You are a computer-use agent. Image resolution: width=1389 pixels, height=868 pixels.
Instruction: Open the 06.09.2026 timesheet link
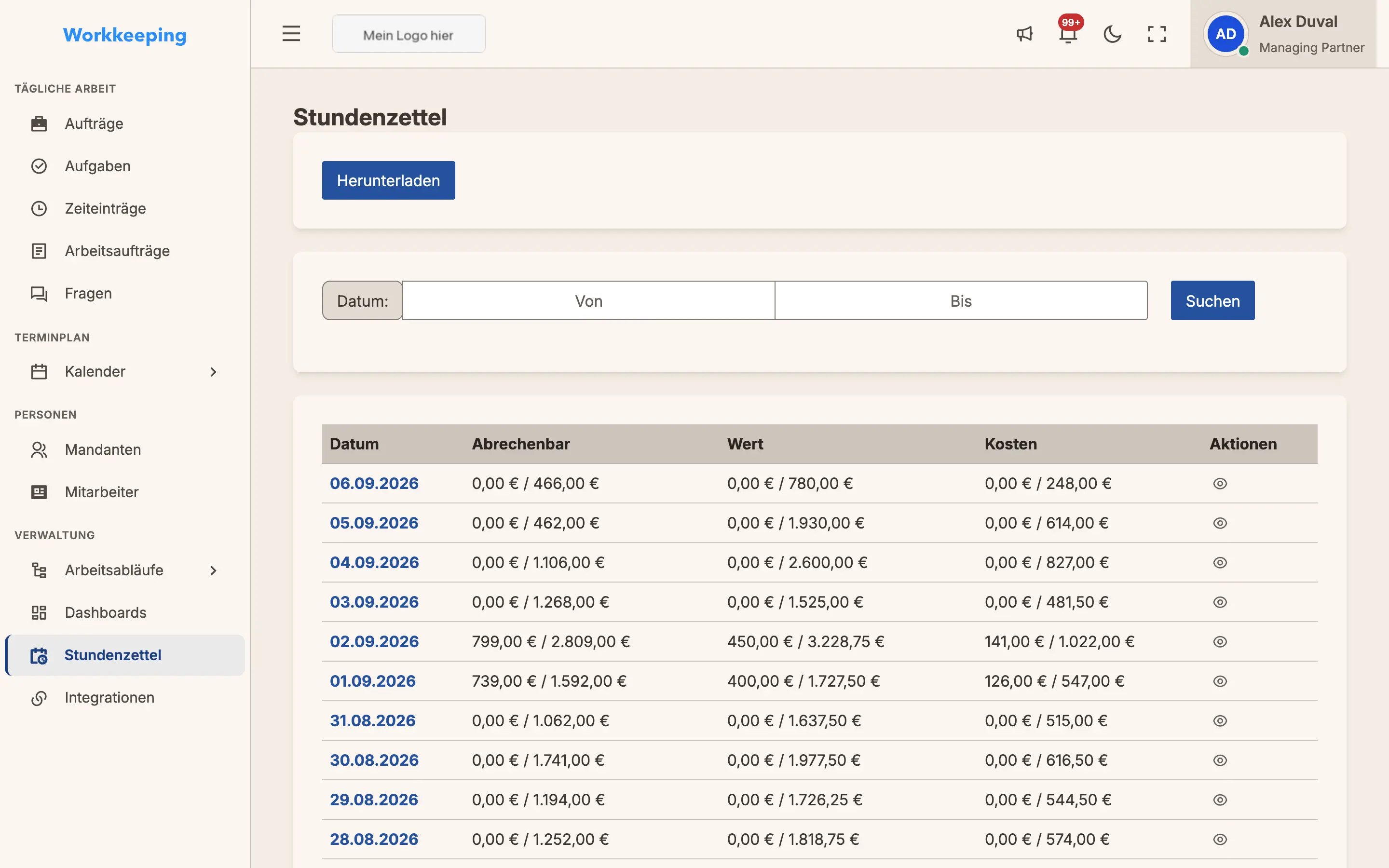tap(374, 483)
